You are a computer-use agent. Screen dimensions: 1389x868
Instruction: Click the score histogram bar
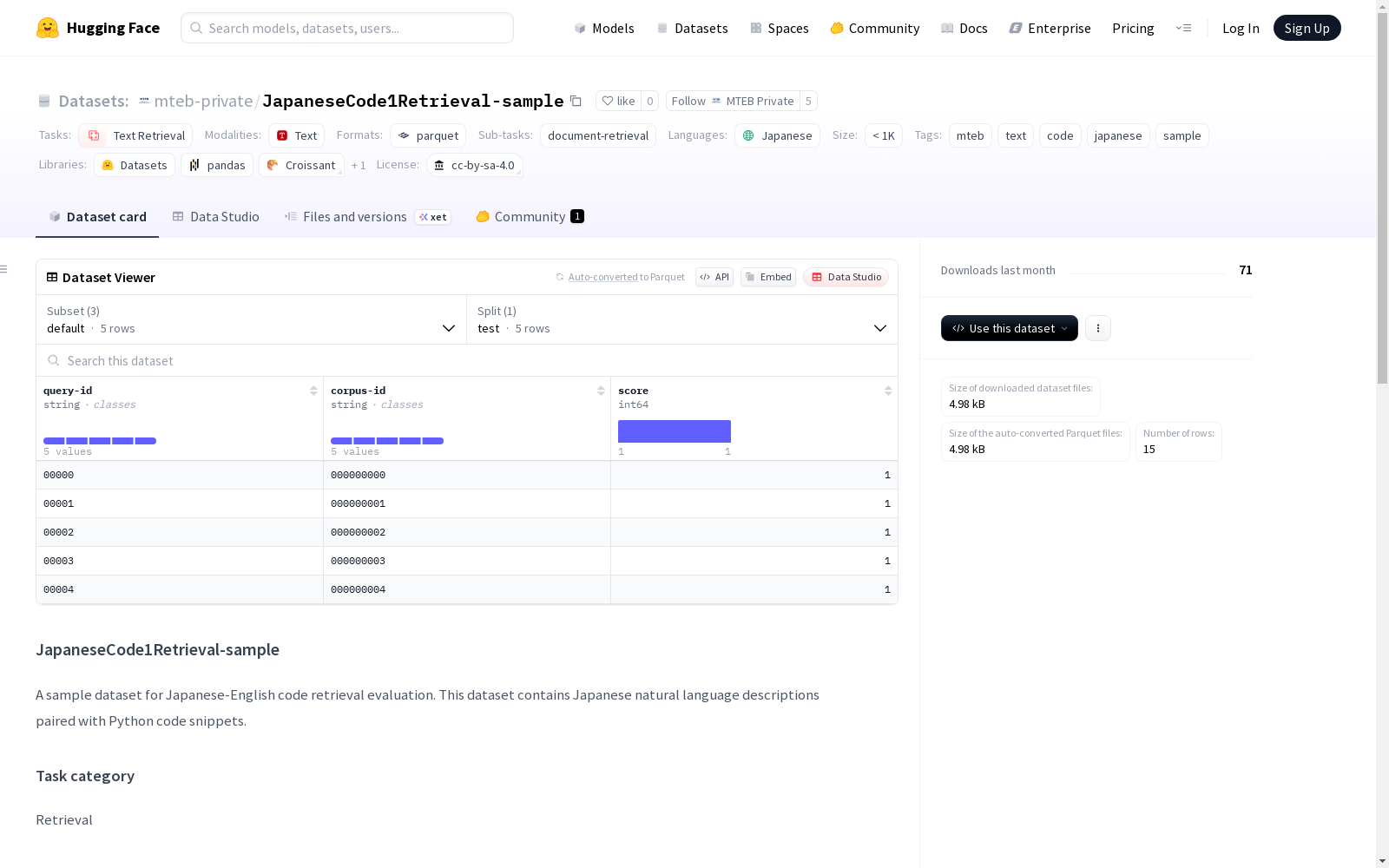click(x=675, y=431)
